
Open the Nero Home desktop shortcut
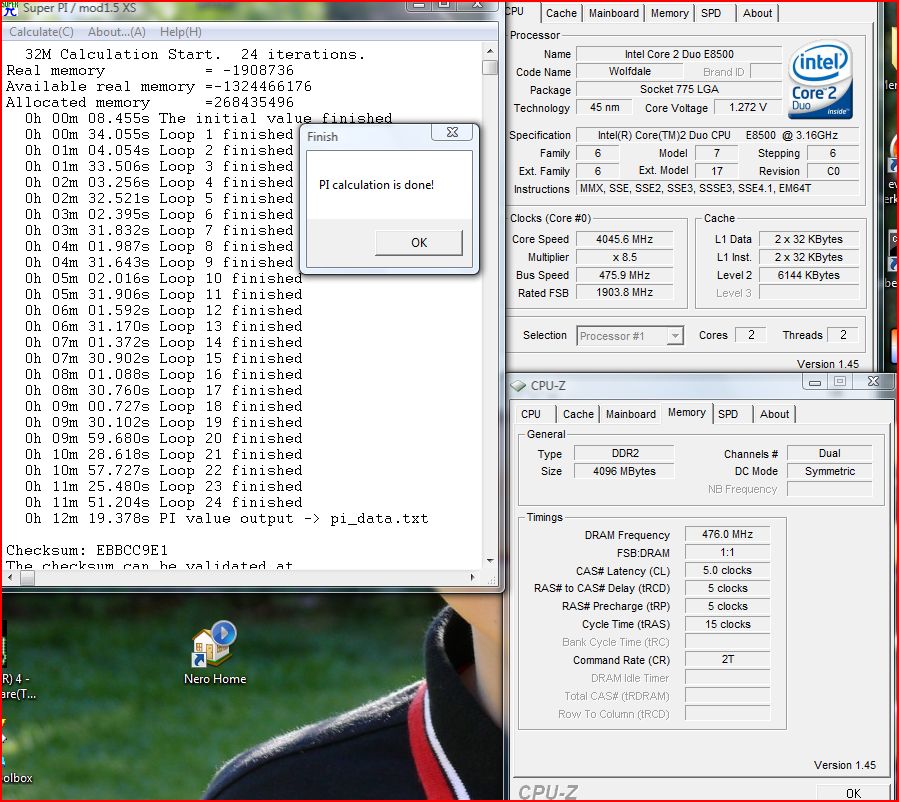coord(214,652)
